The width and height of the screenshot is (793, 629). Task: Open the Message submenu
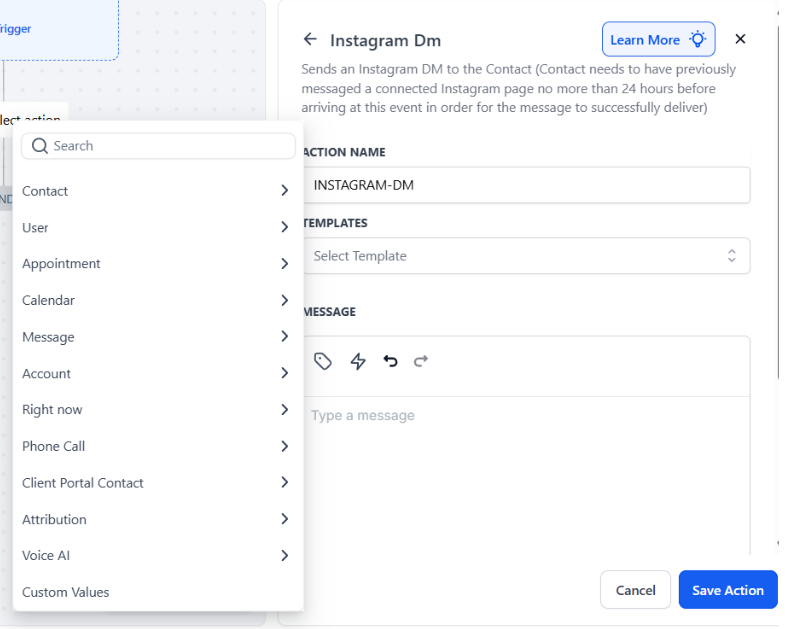[x=158, y=337]
